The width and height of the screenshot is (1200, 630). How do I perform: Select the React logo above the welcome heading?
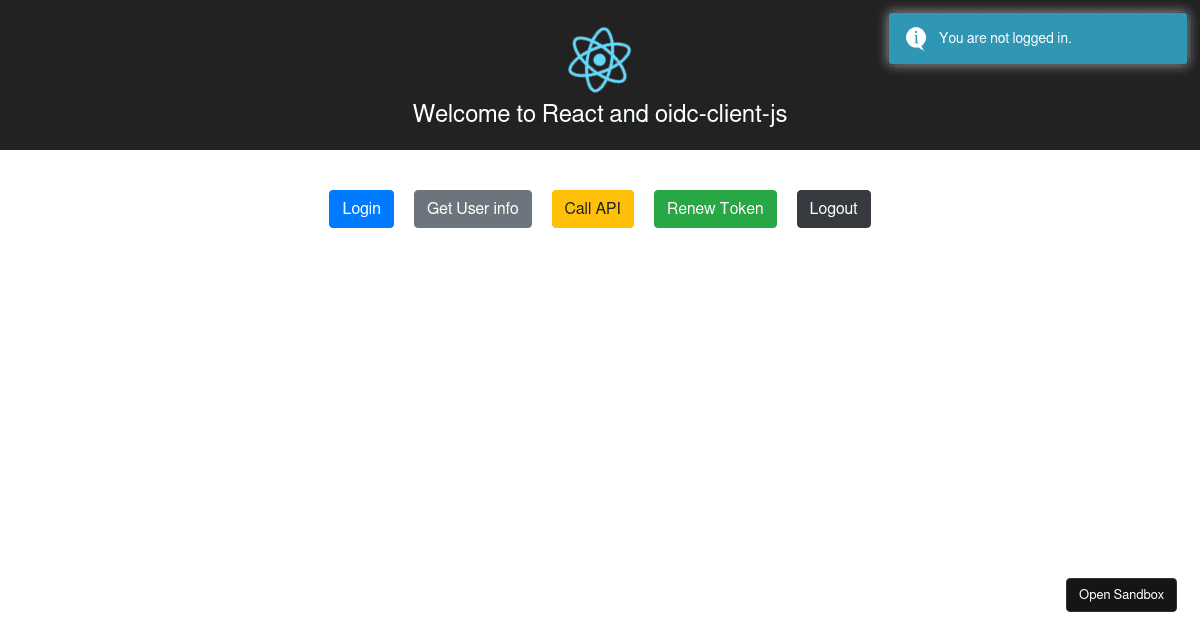click(599, 59)
